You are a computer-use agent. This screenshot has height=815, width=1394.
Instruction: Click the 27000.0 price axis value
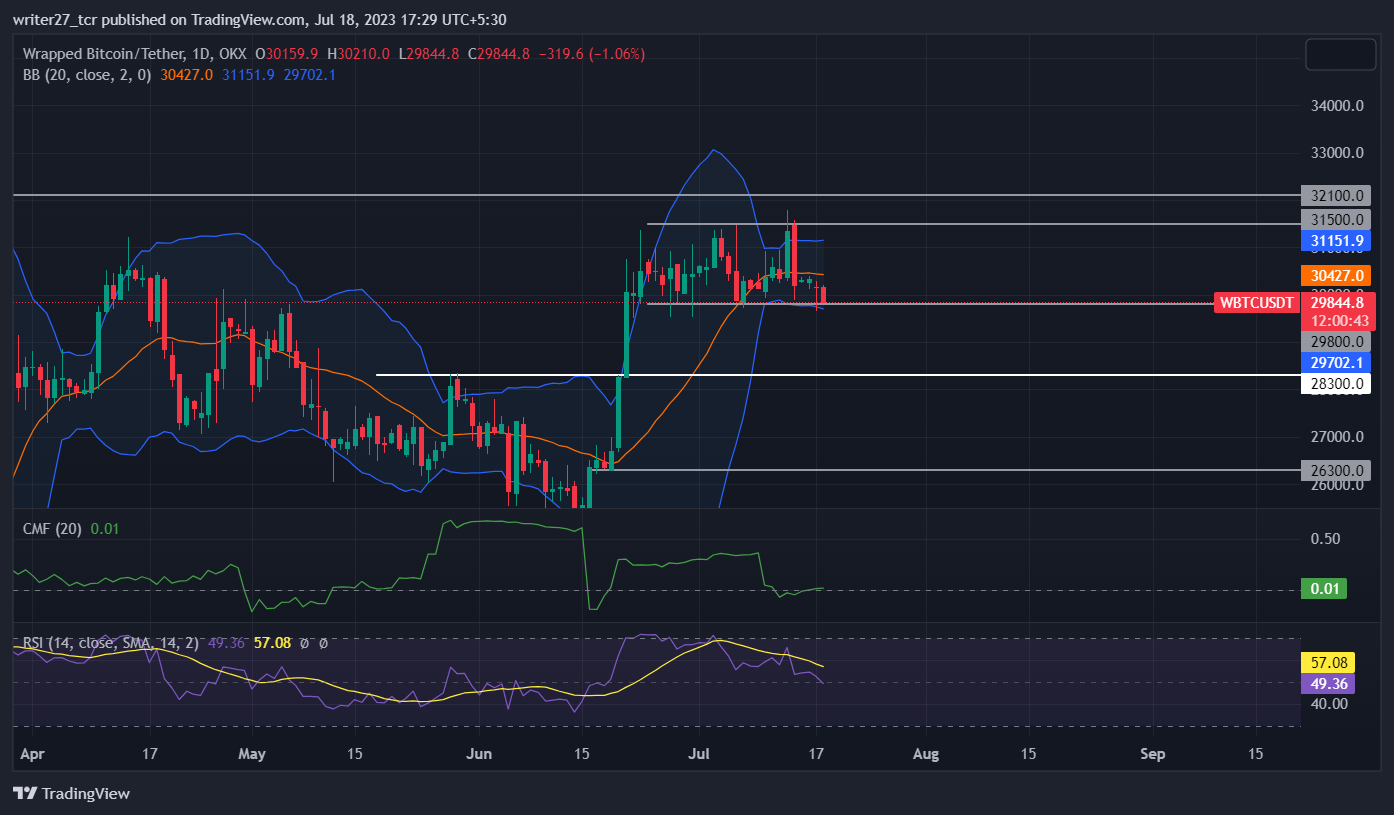coord(1338,437)
